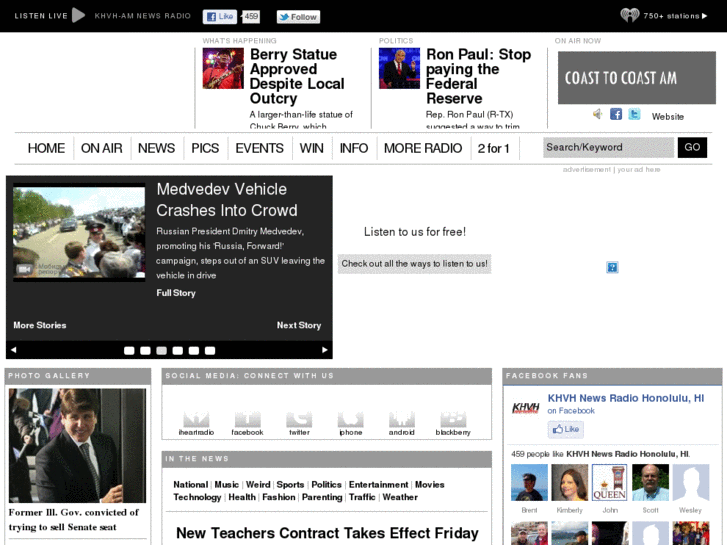Viewport: 727px width, 545px height.
Task: Open the Blagojevich photo gallery image
Action: coord(77,446)
